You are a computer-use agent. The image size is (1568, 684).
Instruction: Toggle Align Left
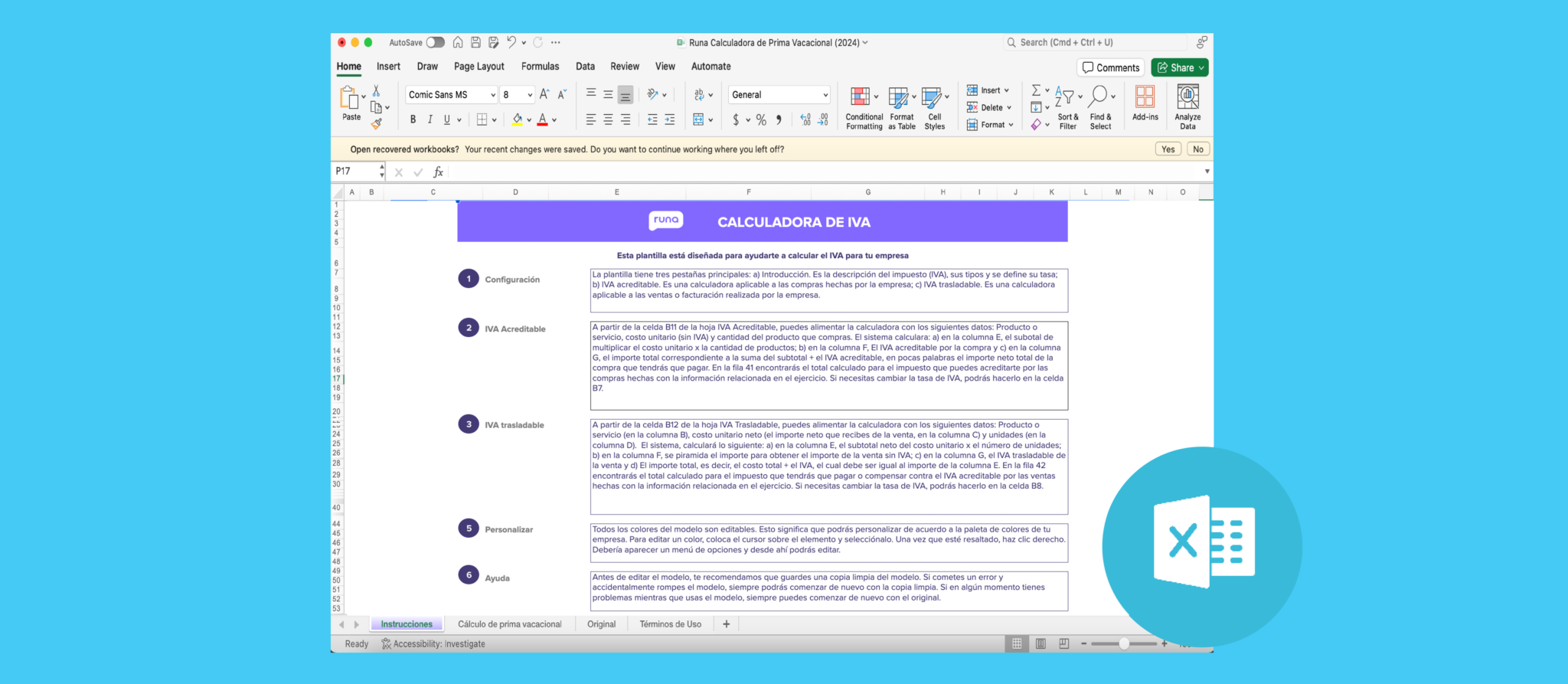[591, 119]
